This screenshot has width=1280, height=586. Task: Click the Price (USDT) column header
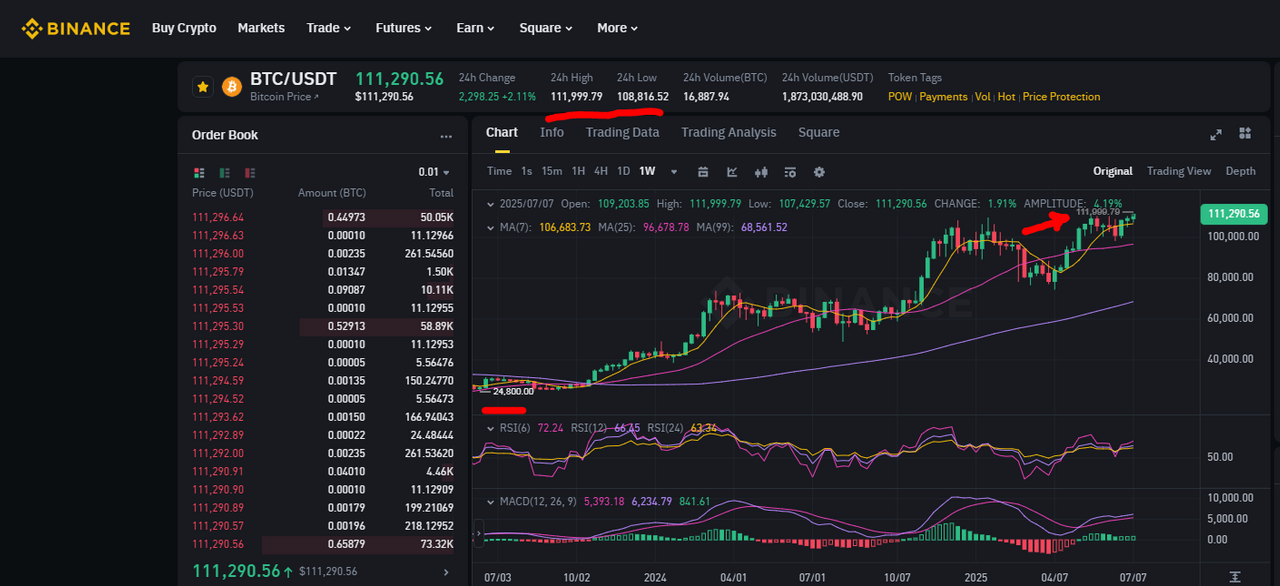pyautogui.click(x=223, y=193)
